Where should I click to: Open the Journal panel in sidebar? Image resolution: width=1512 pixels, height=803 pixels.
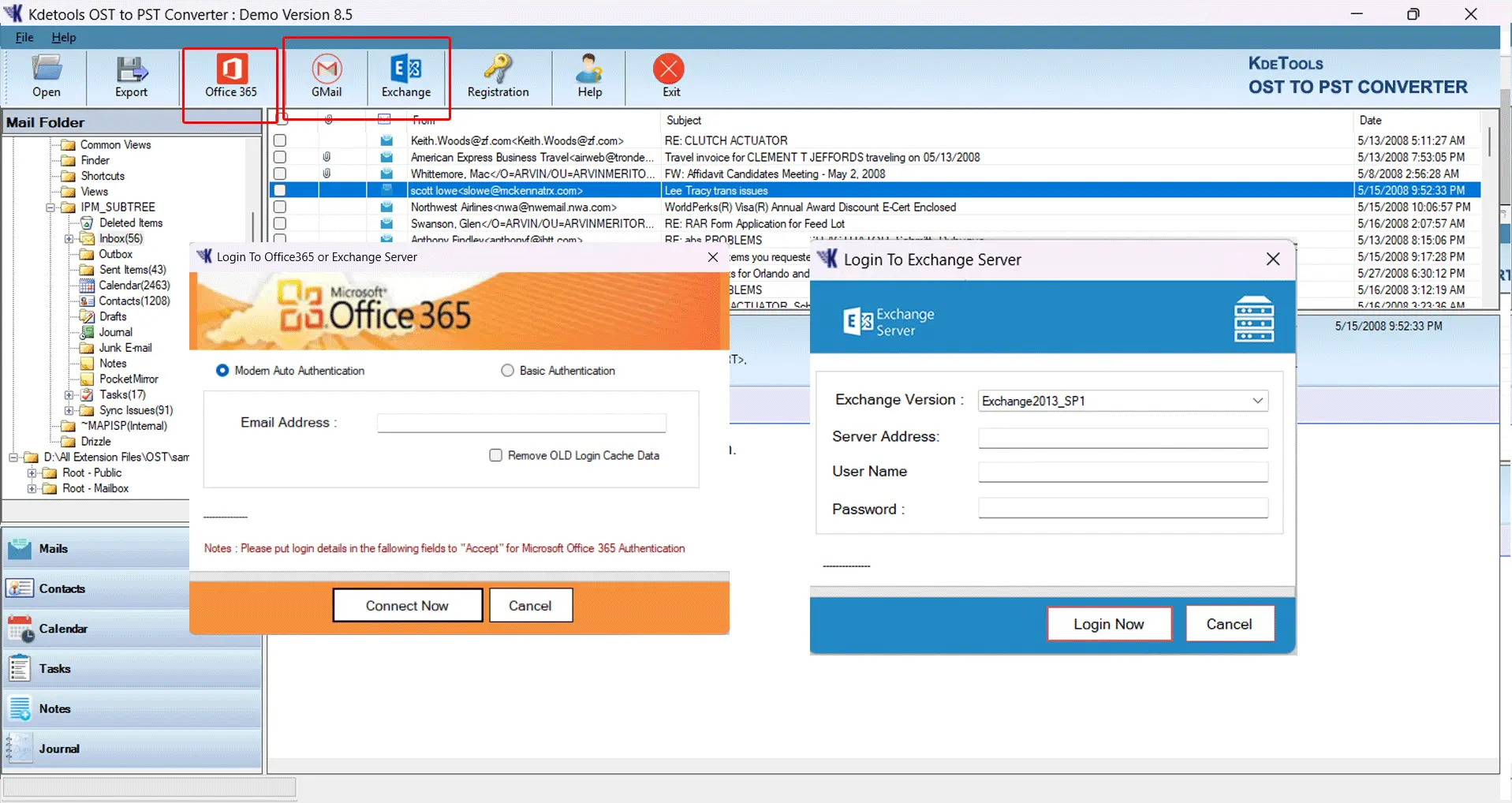point(133,749)
